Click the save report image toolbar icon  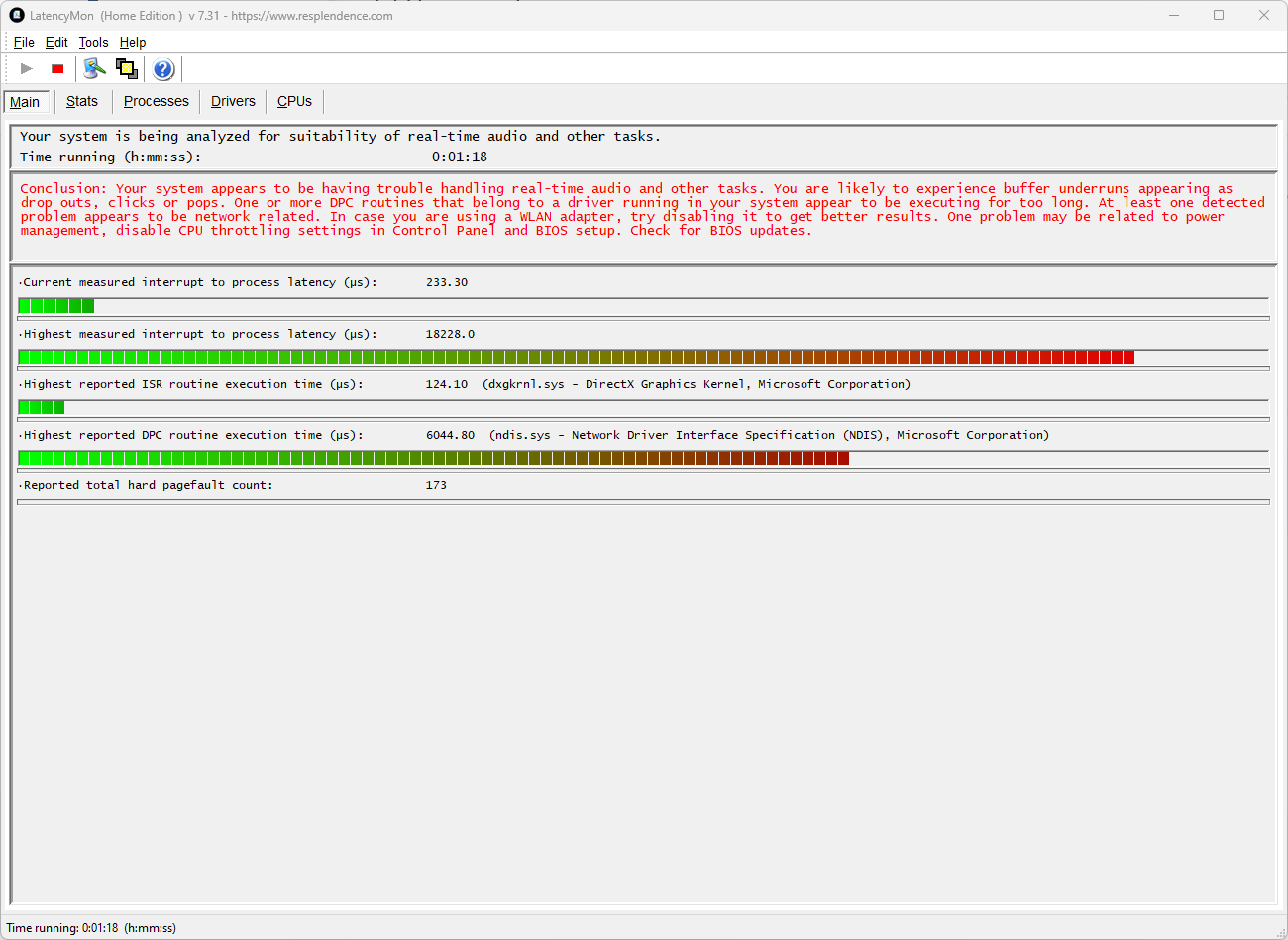[x=127, y=68]
